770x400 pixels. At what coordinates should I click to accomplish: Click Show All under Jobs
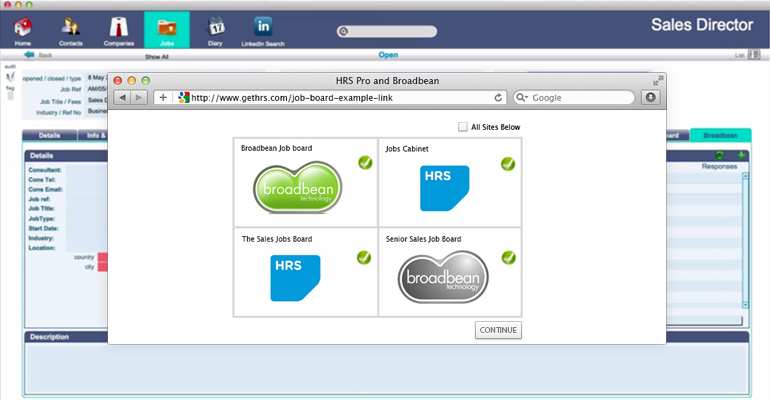157,57
